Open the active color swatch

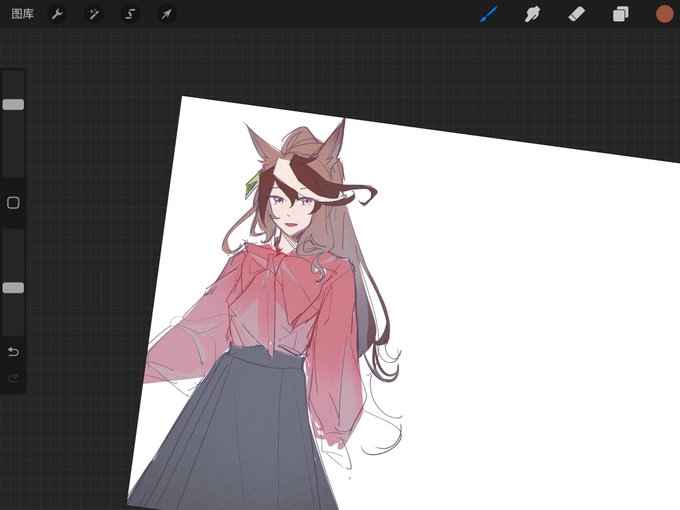664,14
